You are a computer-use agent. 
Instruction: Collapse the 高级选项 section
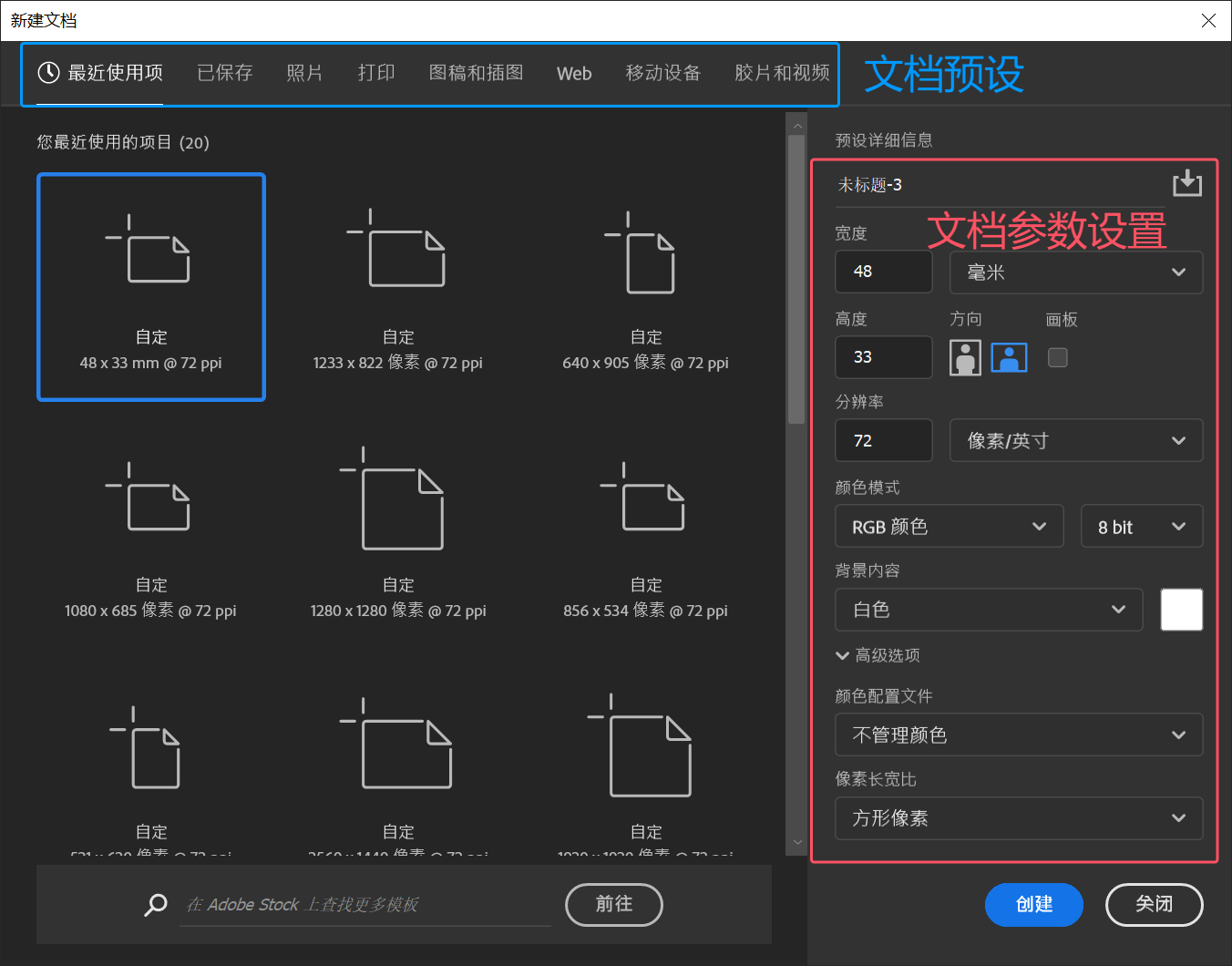[878, 655]
